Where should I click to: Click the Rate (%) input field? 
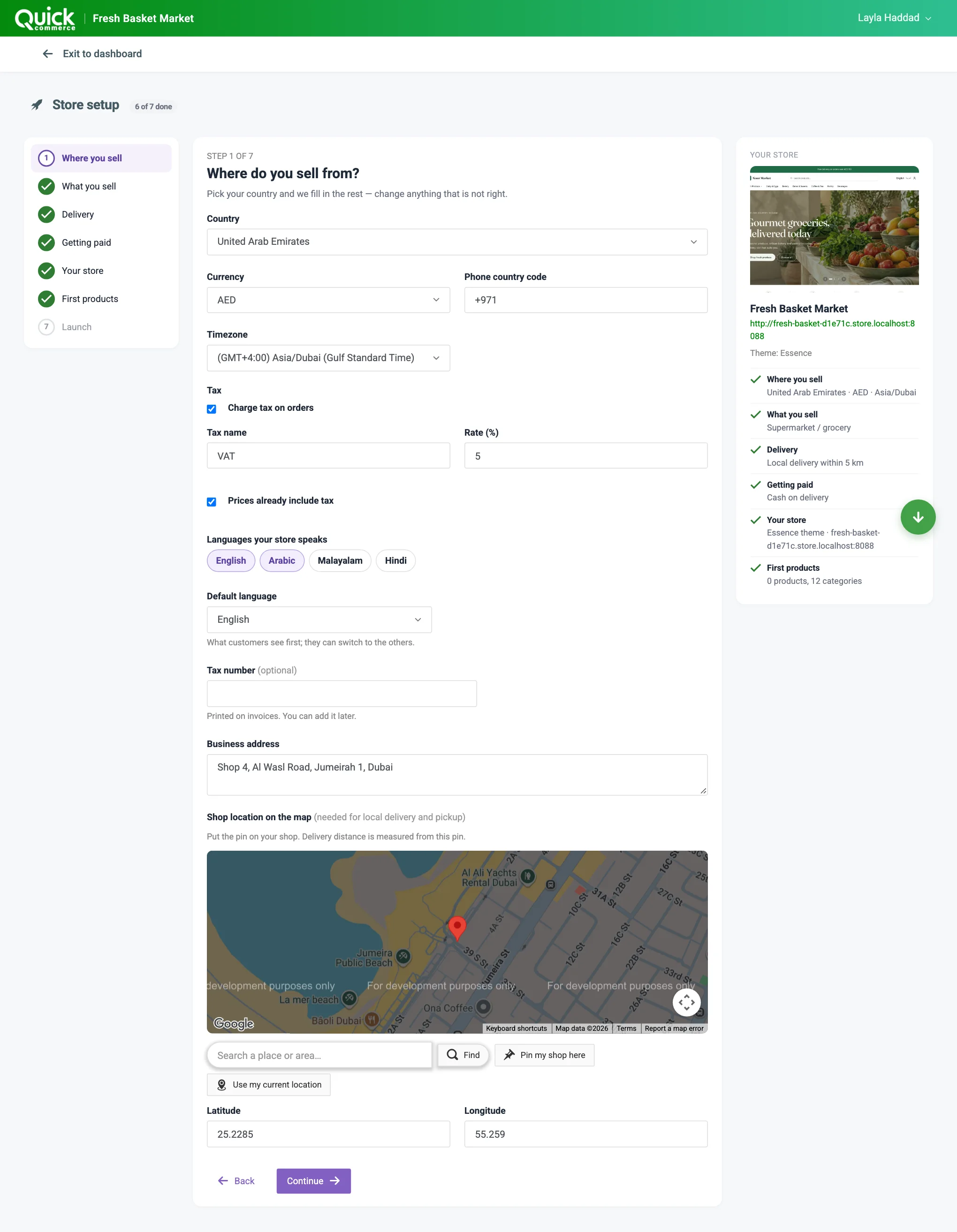[x=586, y=456]
